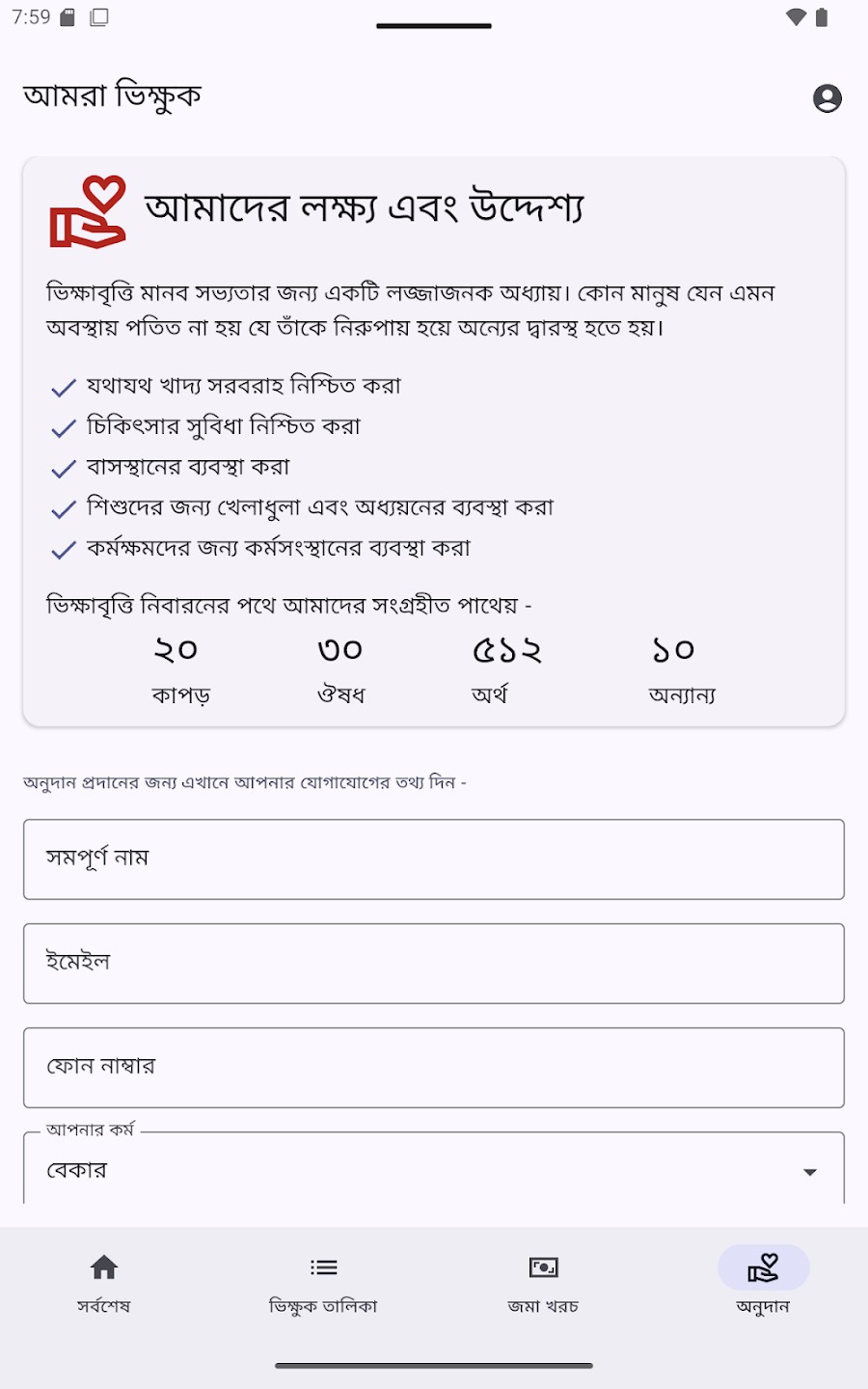Image resolution: width=868 pixels, height=1389 pixels.
Task: Click the ২০ কাপড় statistic
Action: (177, 670)
